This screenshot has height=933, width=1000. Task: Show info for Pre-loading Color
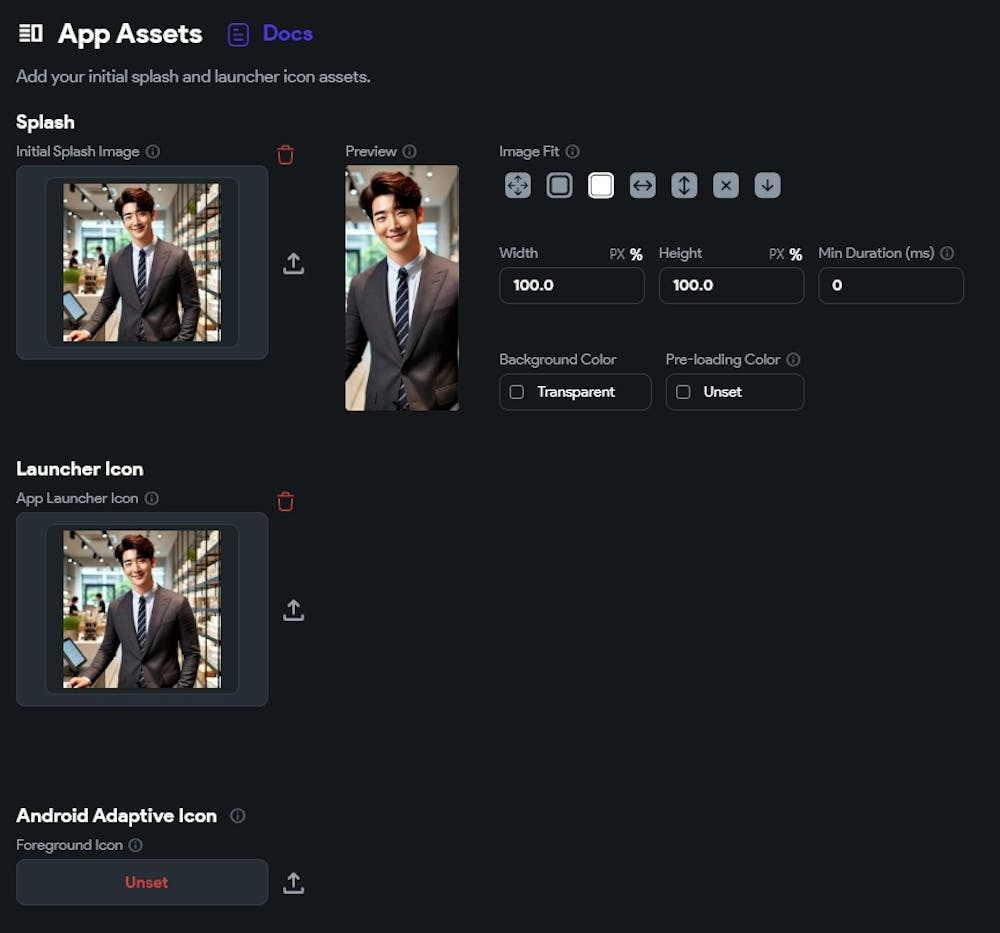[793, 360]
